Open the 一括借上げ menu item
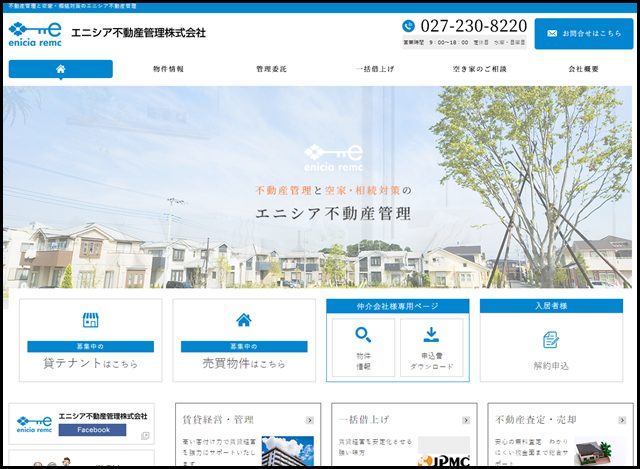The height and width of the screenshot is (469, 640). click(x=375, y=69)
